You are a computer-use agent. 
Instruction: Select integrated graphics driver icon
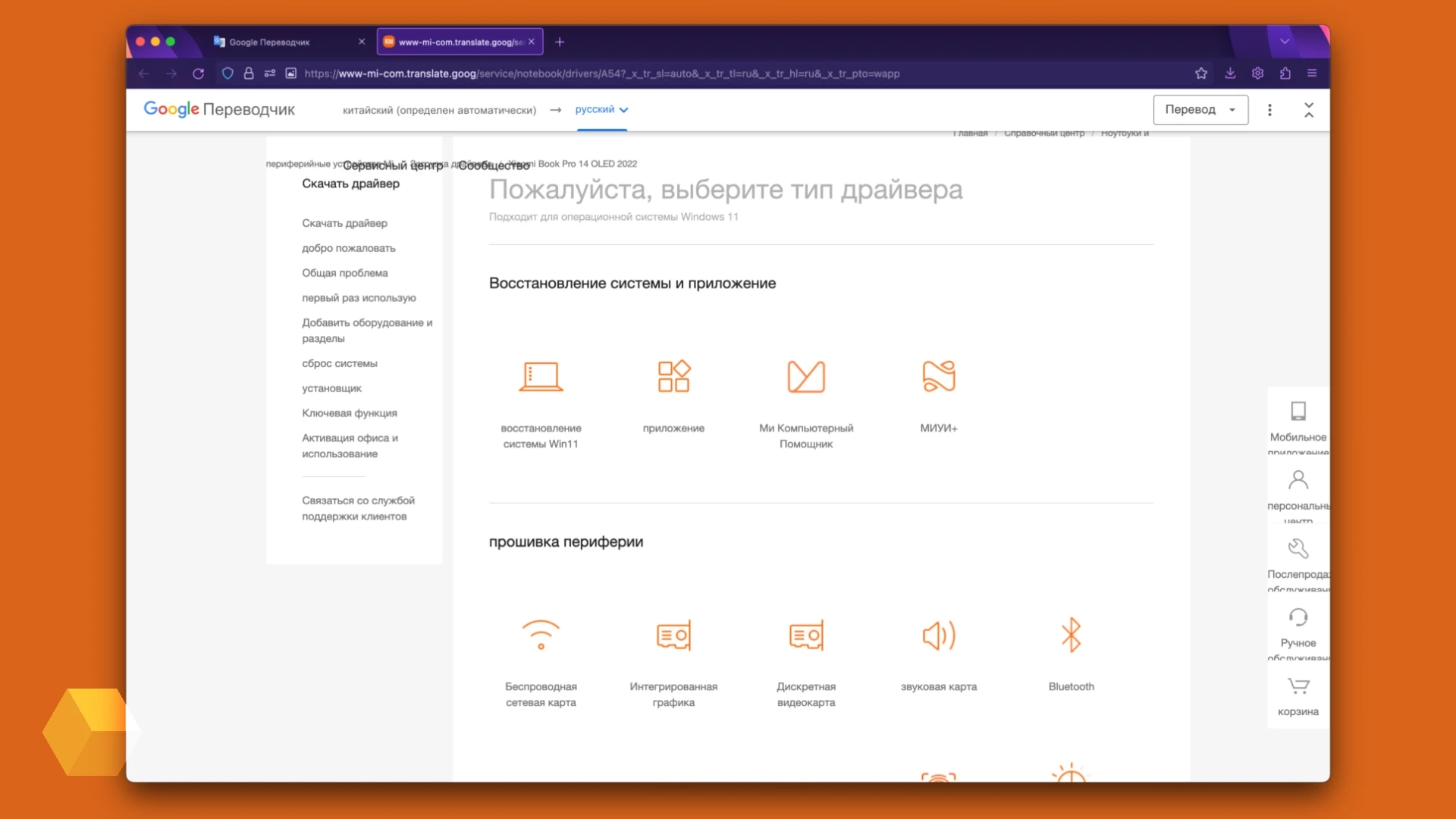click(x=673, y=635)
